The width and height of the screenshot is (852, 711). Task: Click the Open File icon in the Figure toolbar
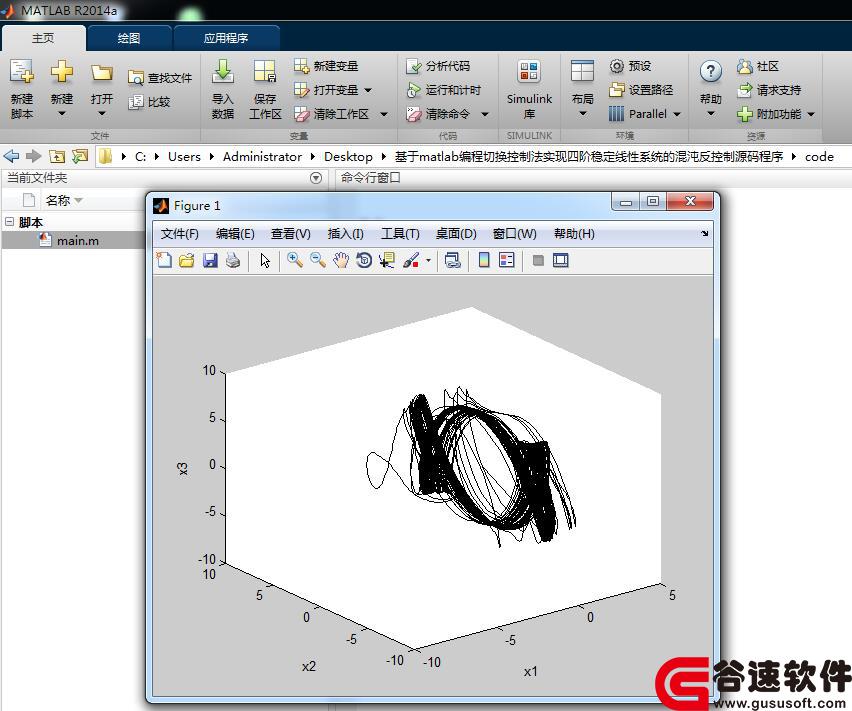pos(187,260)
